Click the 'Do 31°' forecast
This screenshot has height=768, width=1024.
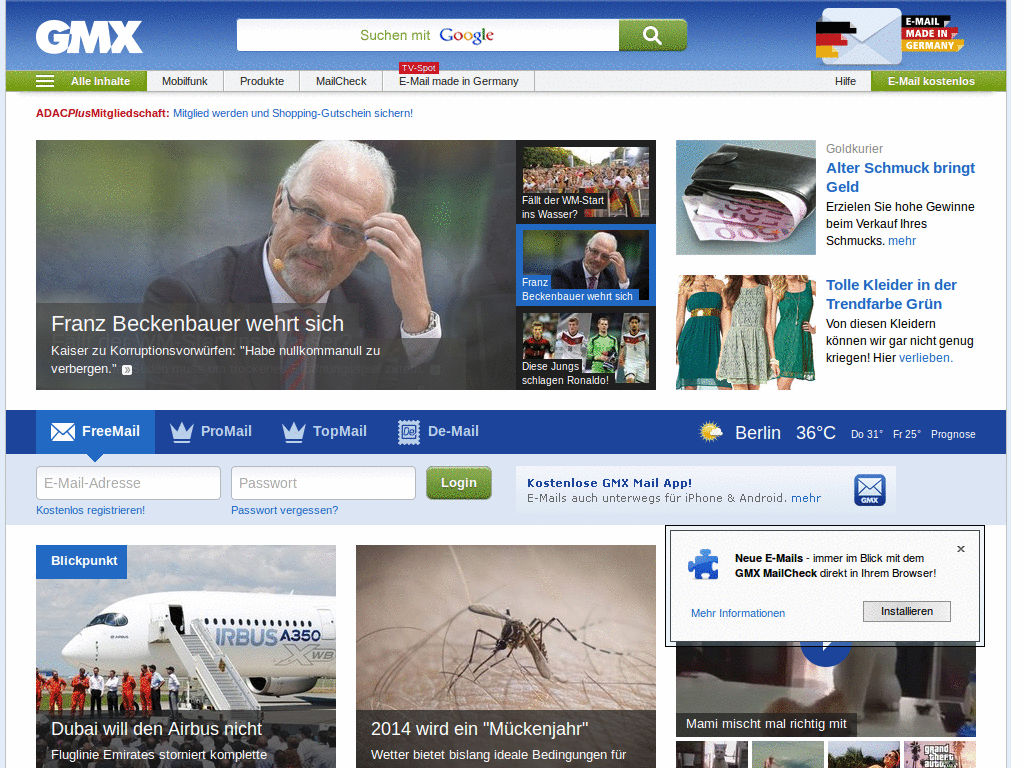(867, 434)
